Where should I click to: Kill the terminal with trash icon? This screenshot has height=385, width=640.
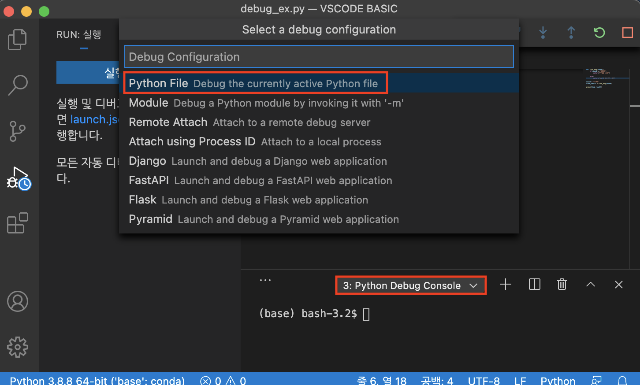562,285
